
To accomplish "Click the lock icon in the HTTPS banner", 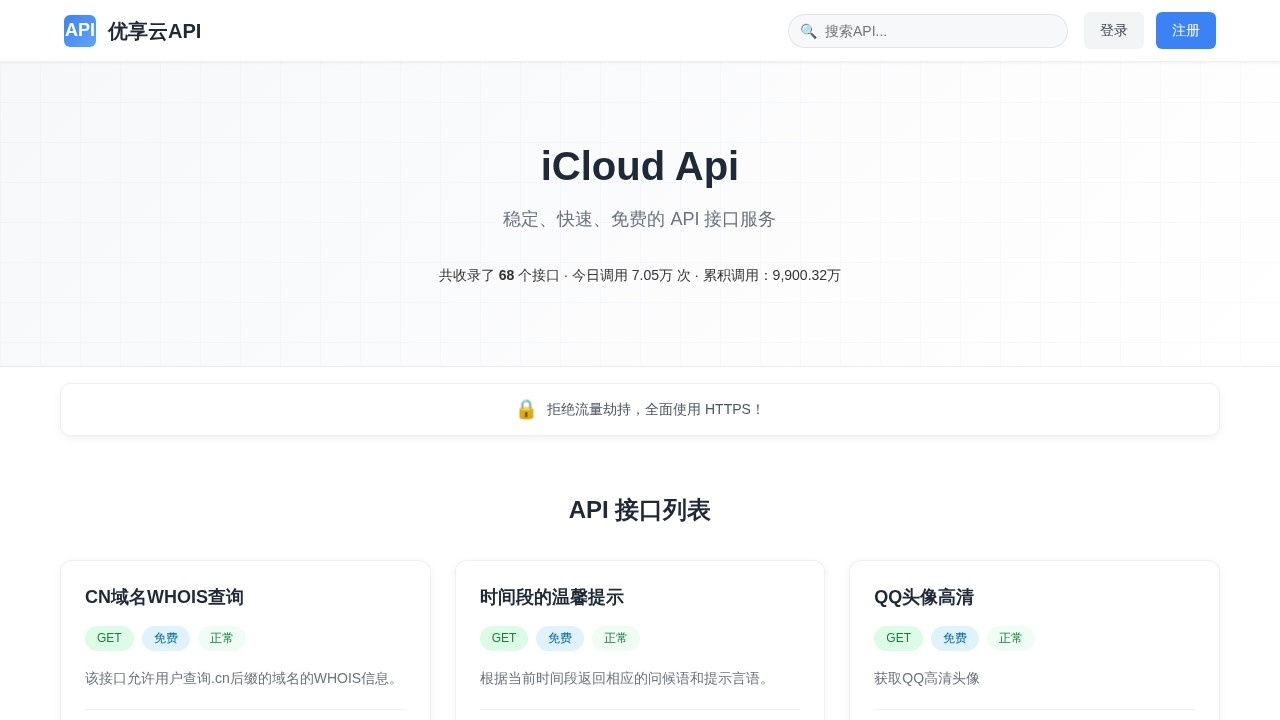I will [x=526, y=409].
